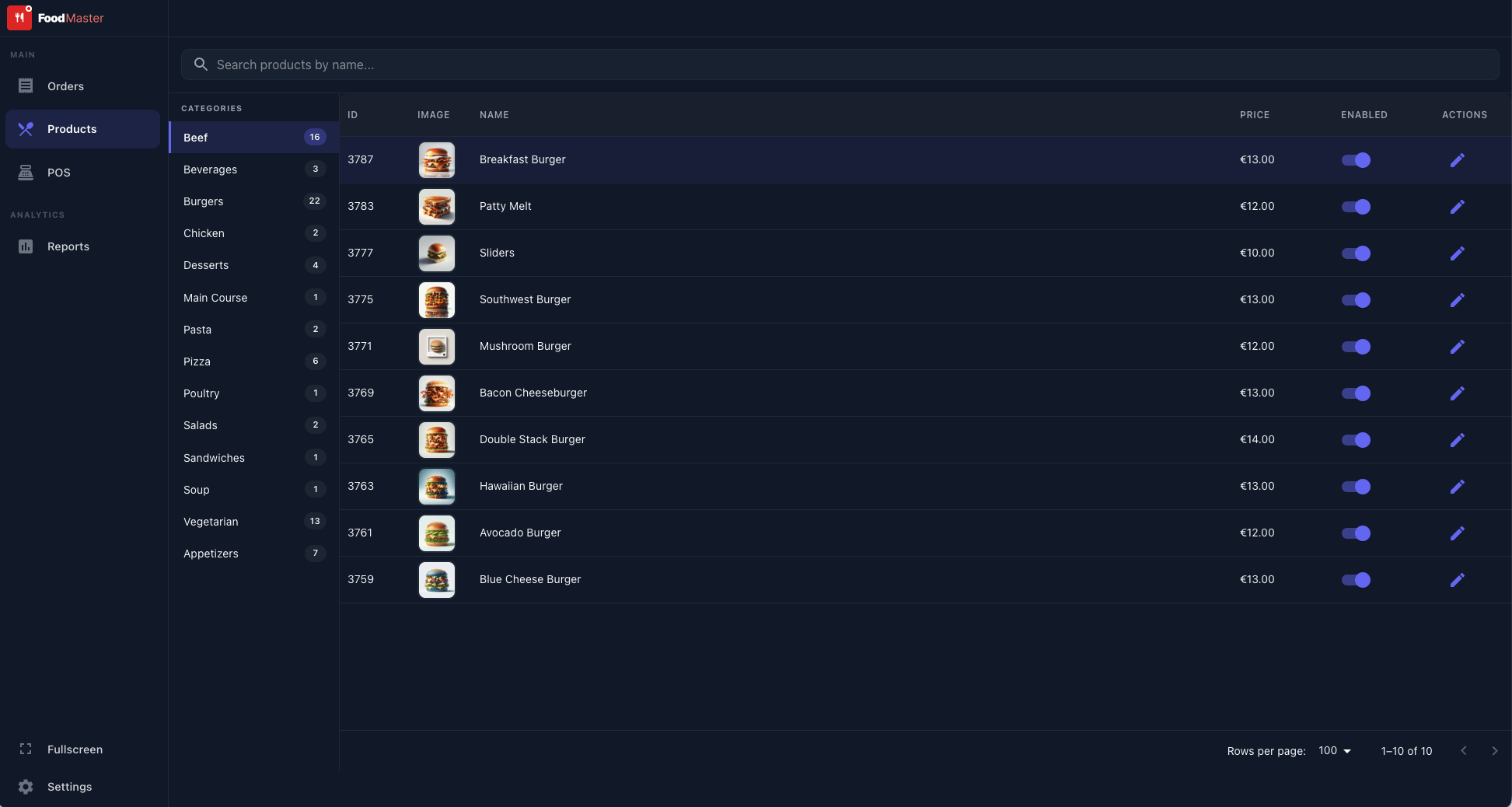Select the Products crossed-utensils icon

(x=26, y=128)
